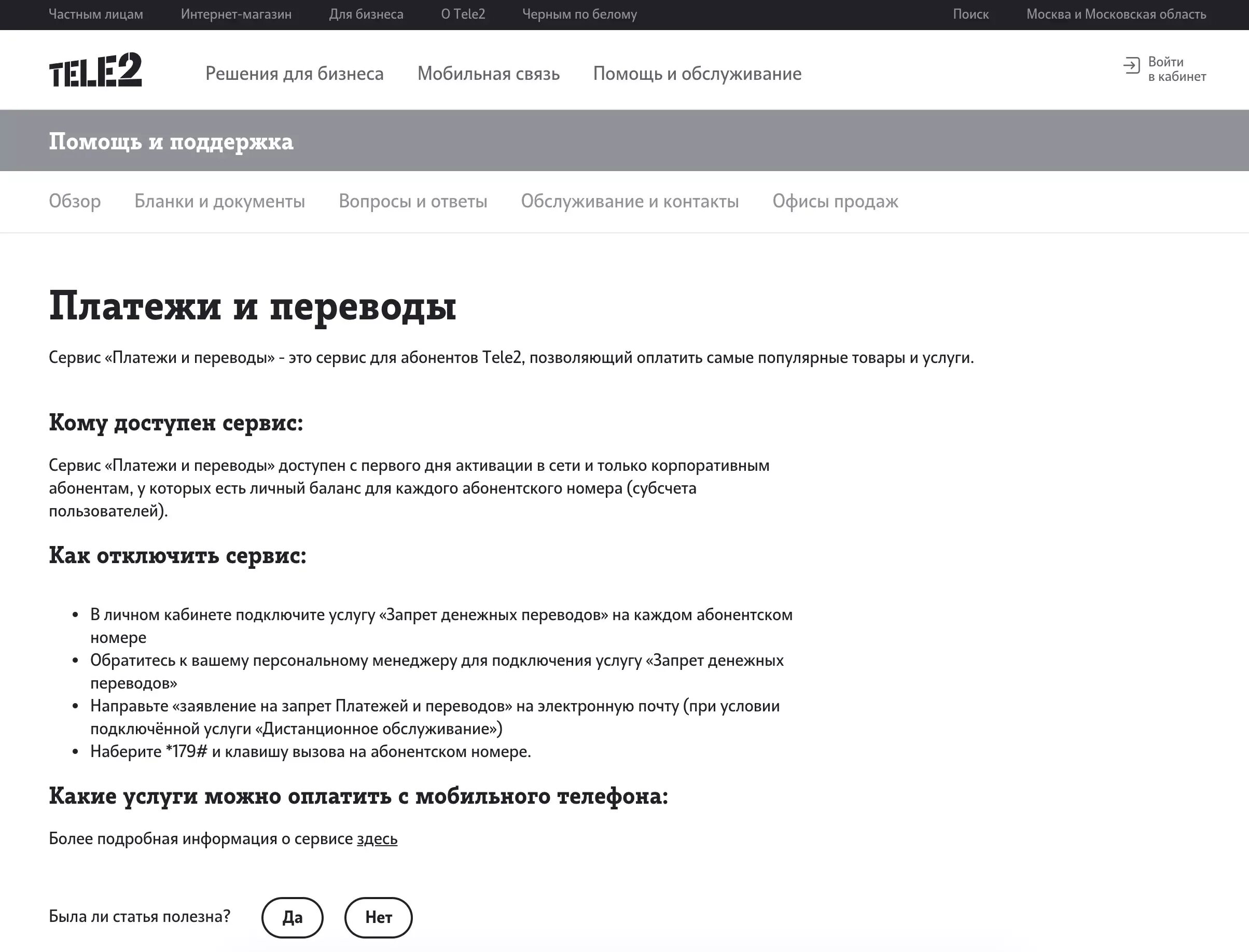Open 'Обслуживание и контакты'
The image size is (1249, 952).
630,201
